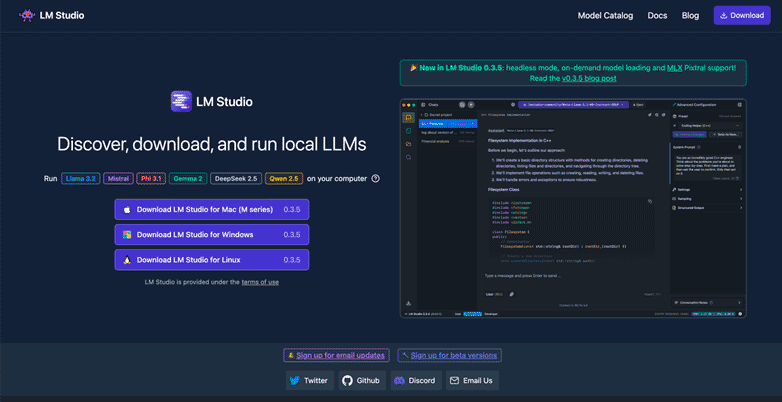
Task: Download LM Studio for Linux
Action: pyautogui.click(x=212, y=260)
